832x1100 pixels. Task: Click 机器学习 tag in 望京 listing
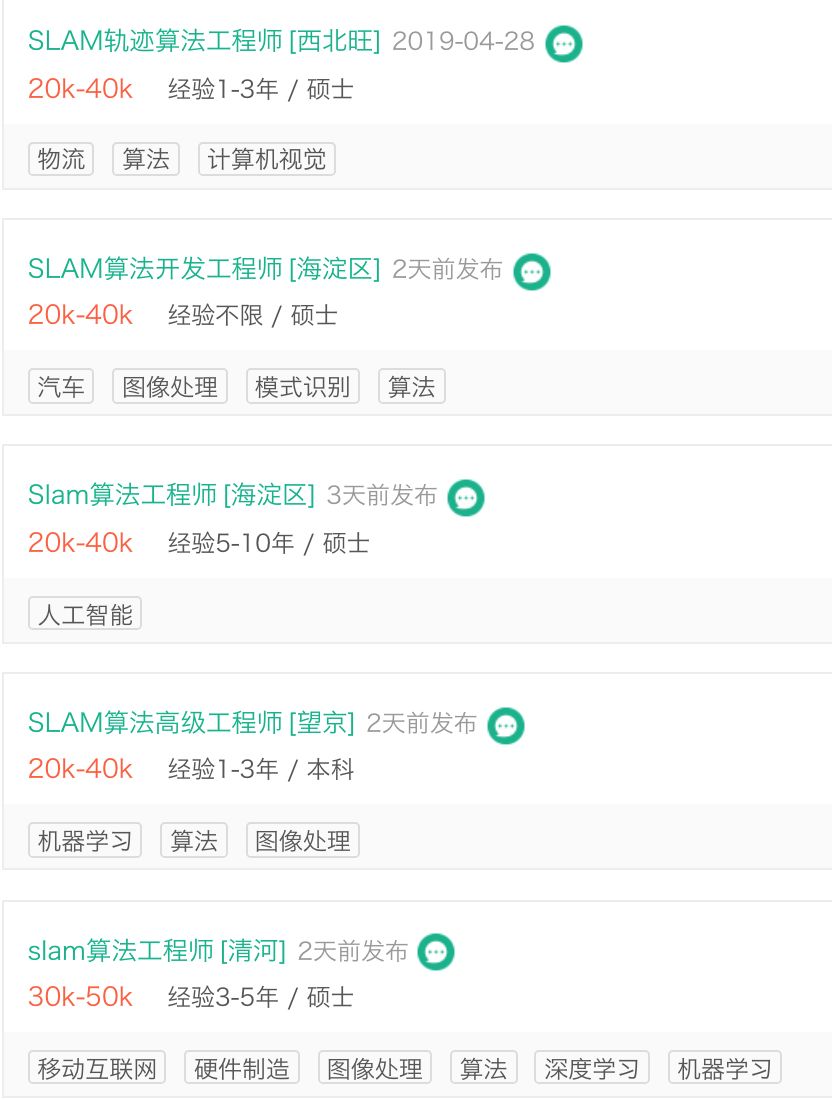85,841
